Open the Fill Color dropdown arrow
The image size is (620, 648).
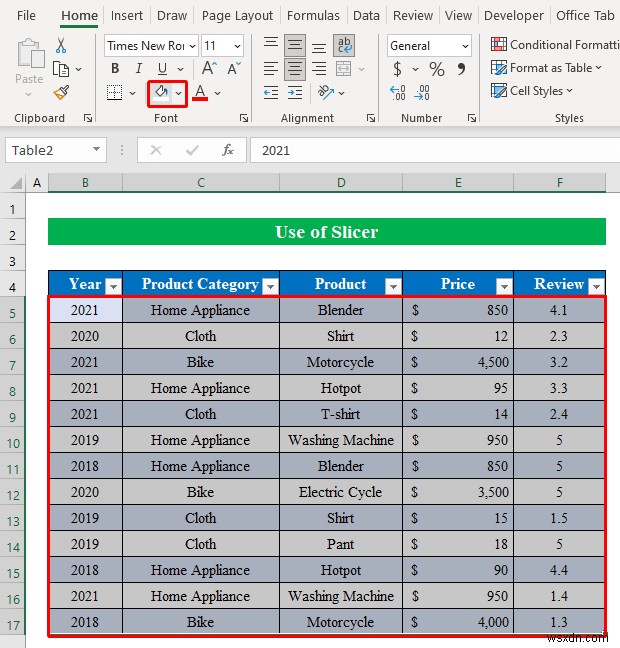179,93
